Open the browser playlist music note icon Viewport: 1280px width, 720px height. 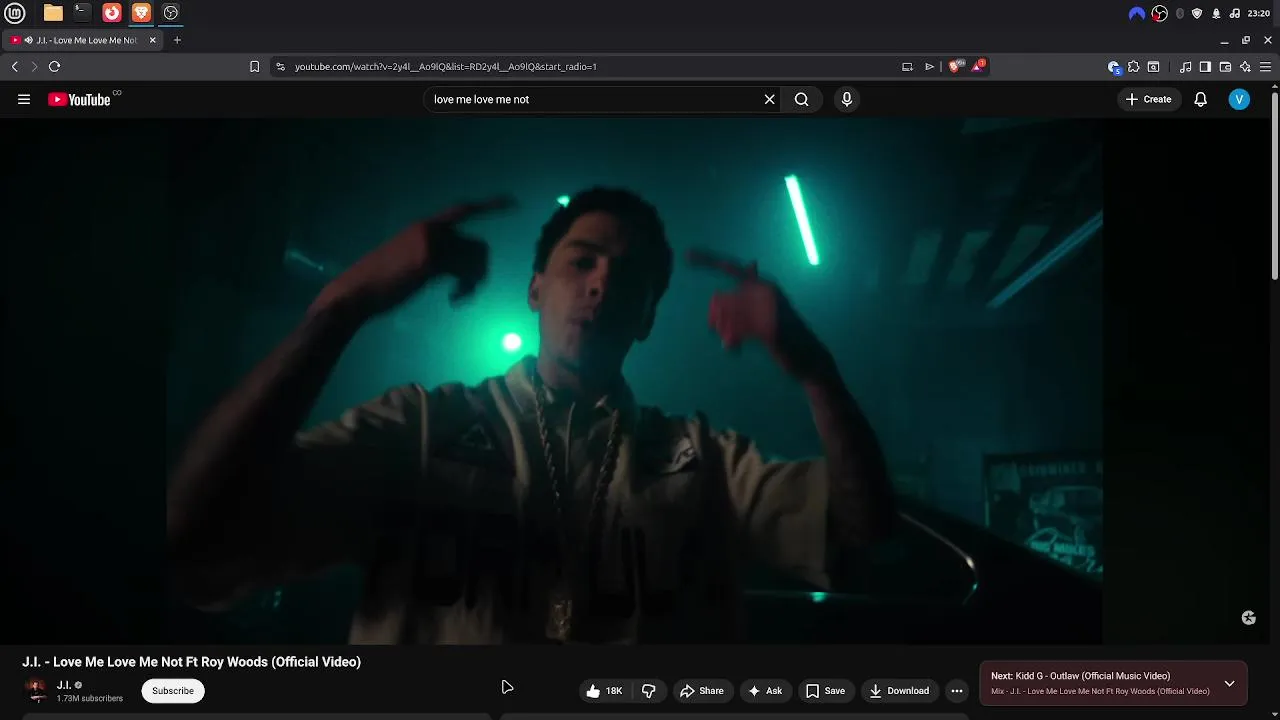(x=1185, y=67)
